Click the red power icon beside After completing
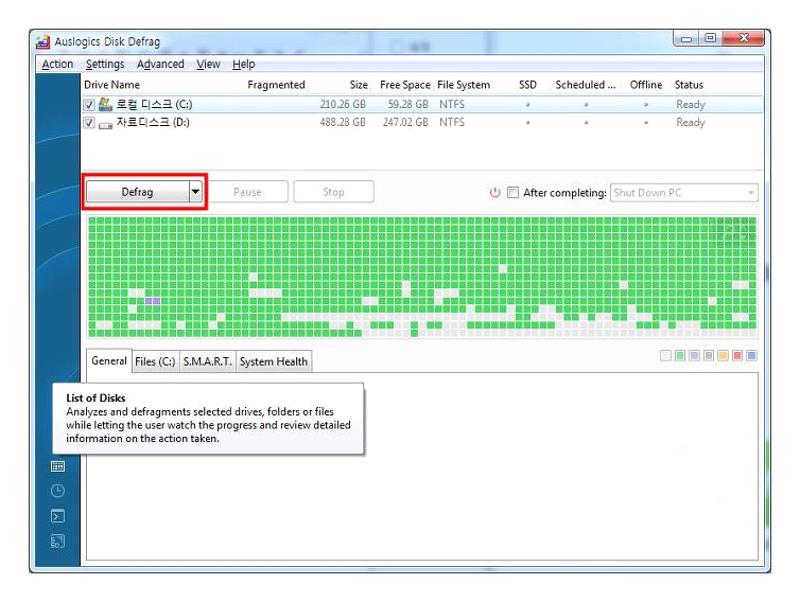The image size is (800, 602). (495, 192)
